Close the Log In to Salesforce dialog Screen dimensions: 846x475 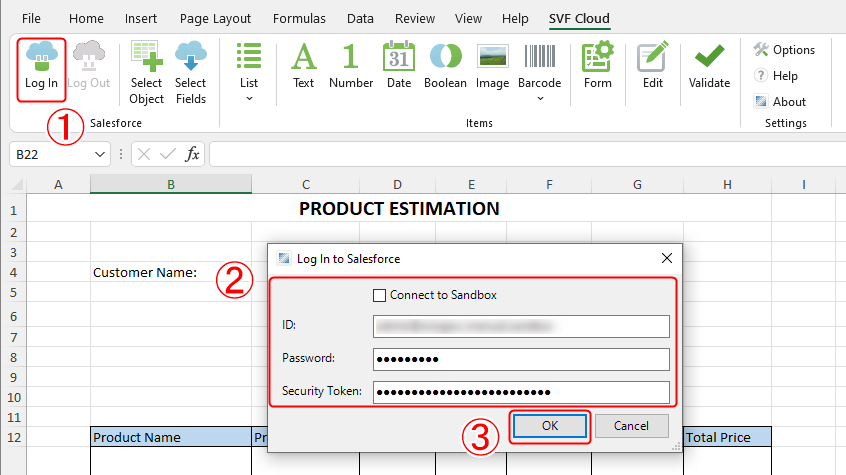click(667, 259)
